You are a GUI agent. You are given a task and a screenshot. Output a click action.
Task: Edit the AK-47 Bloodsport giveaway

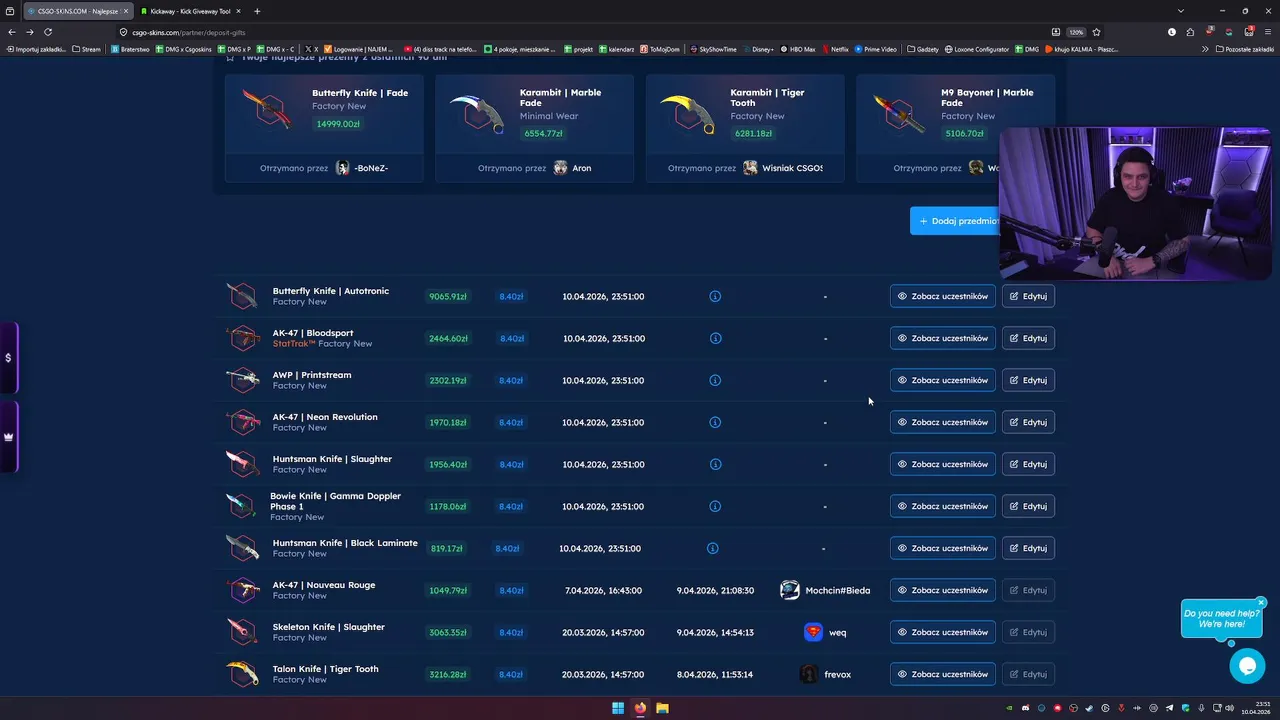pos(1028,338)
